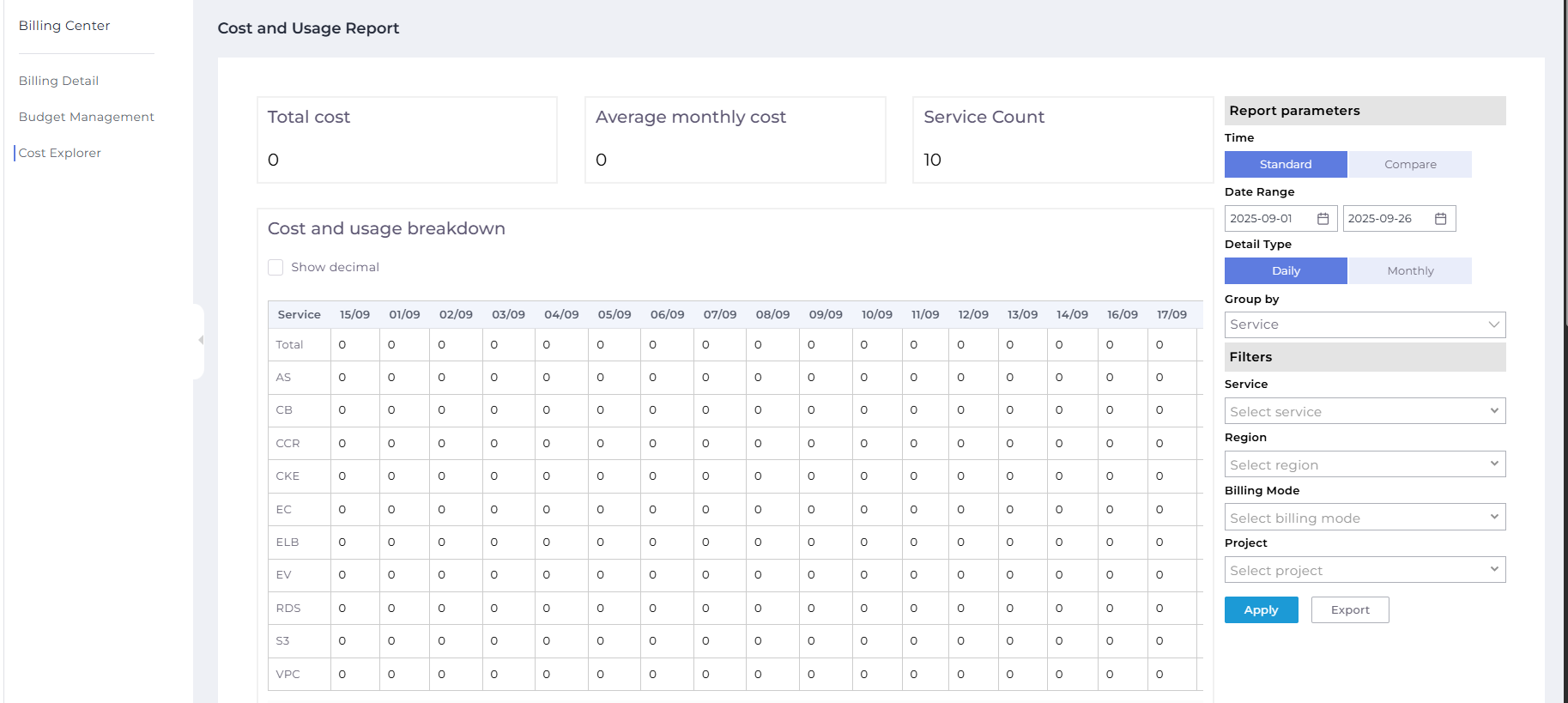
Task: Click the Service column header
Action: pos(300,314)
